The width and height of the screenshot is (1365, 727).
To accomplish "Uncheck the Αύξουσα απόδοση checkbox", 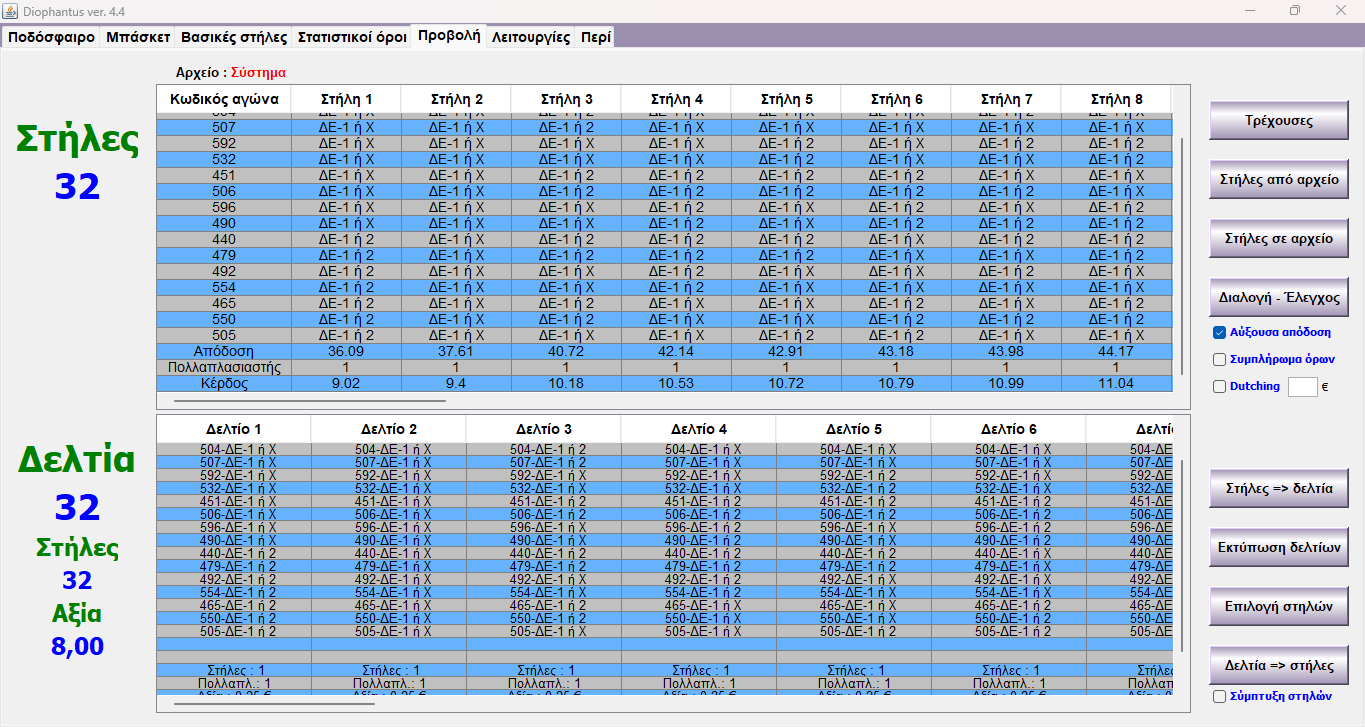I will [1219, 332].
